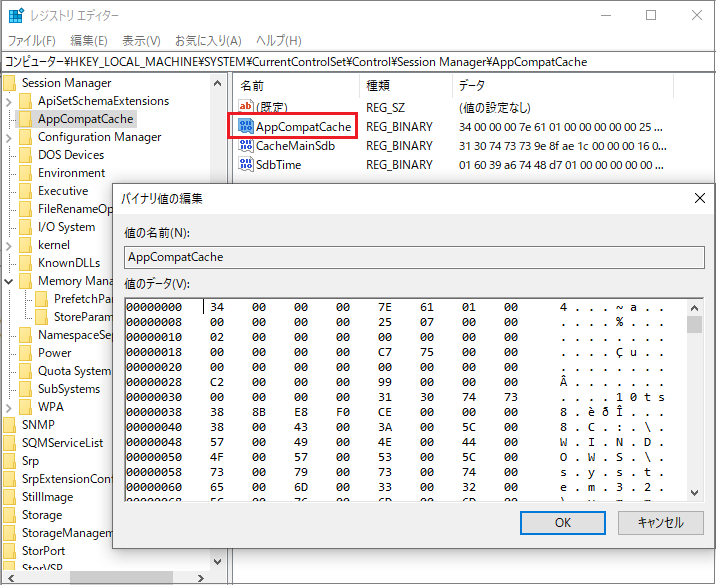This screenshot has width=716, height=585.
Task: Select the (既定) string value icon
Action: pos(246,107)
